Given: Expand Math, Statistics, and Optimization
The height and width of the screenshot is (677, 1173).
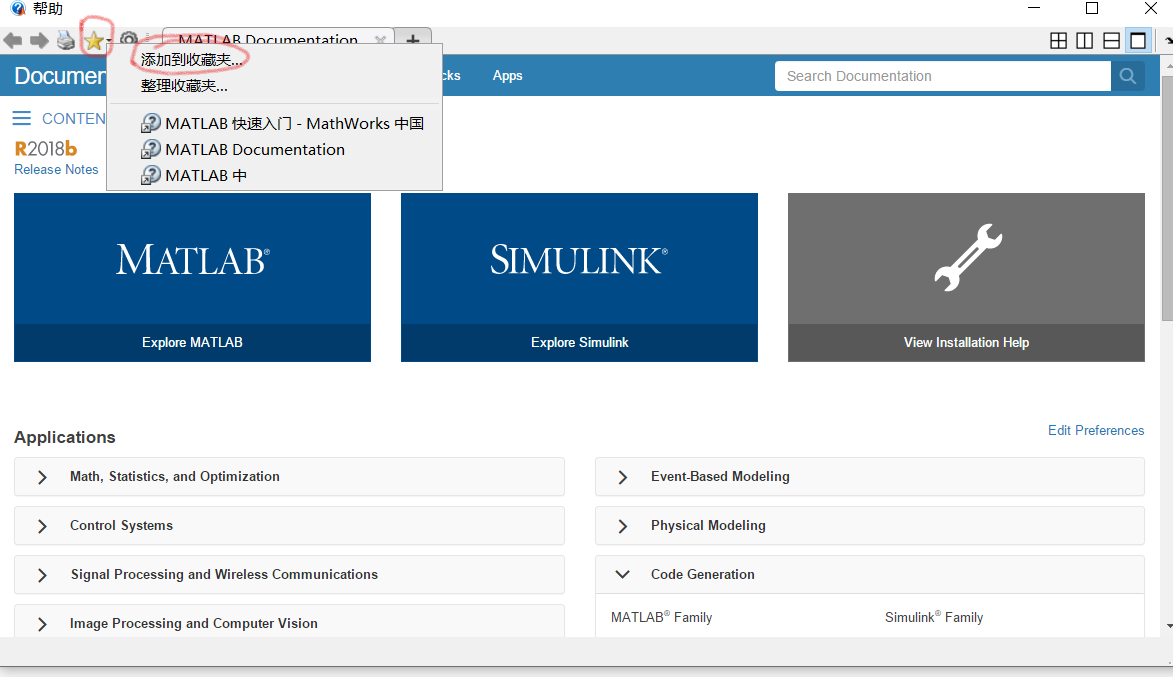Looking at the screenshot, I should pyautogui.click(x=289, y=477).
